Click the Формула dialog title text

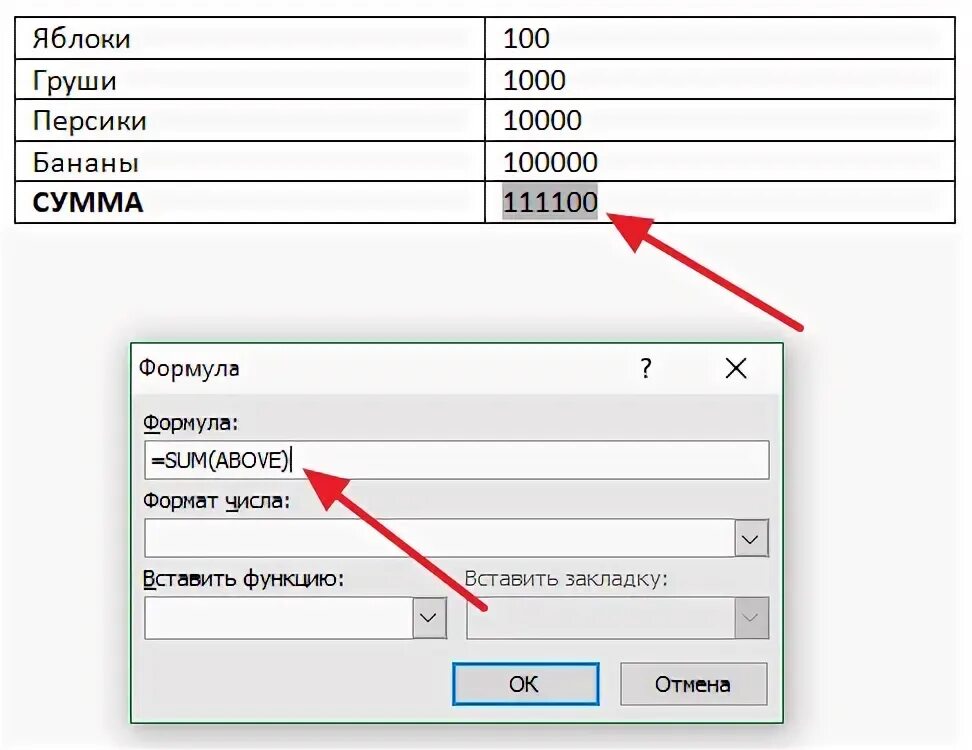pyautogui.click(x=188, y=368)
